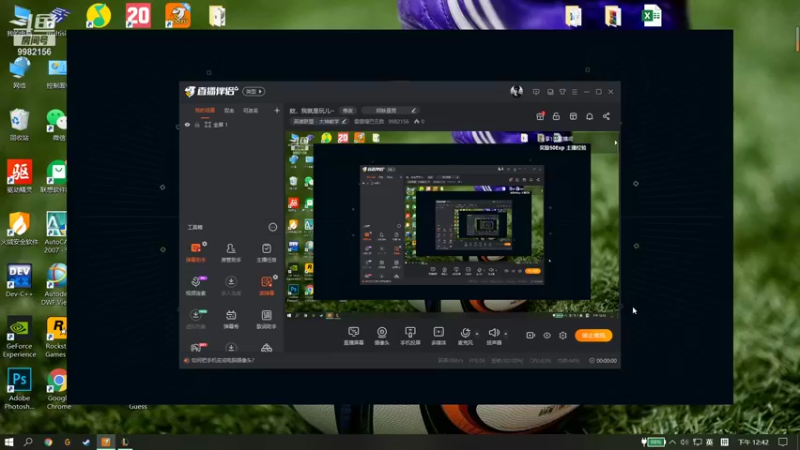Image resolution: width=800 pixels, height=450 pixels.
Task: Click the 停止直播 orange button
Action: 593,335
